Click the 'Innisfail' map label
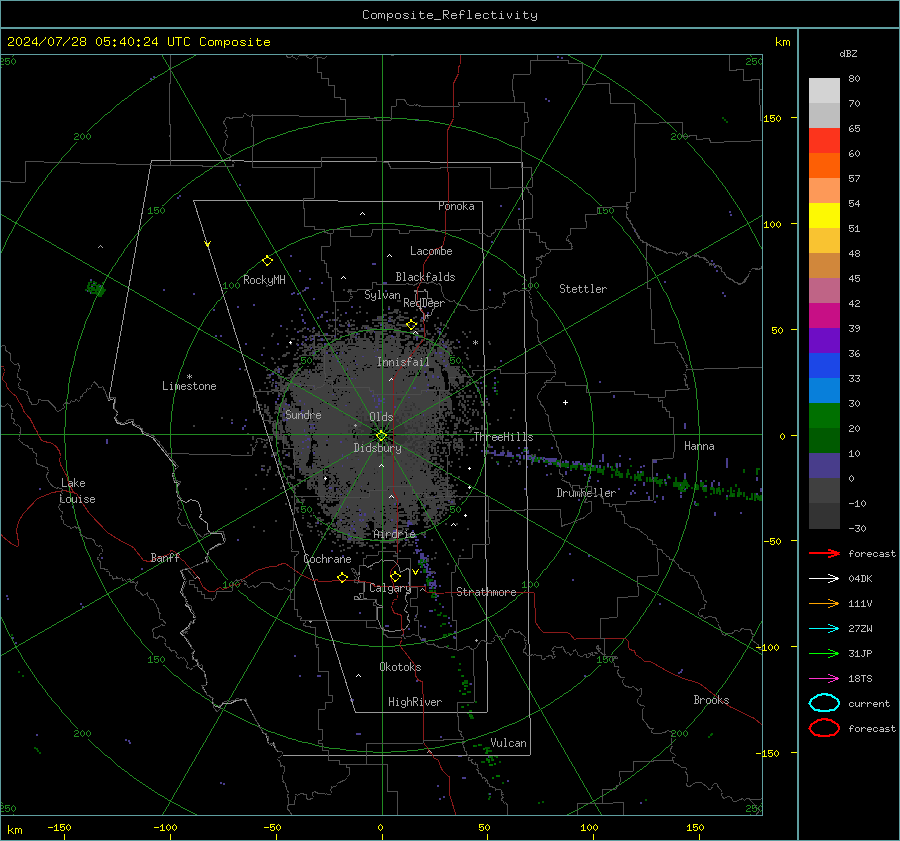This screenshot has width=900, height=841. click(x=403, y=362)
